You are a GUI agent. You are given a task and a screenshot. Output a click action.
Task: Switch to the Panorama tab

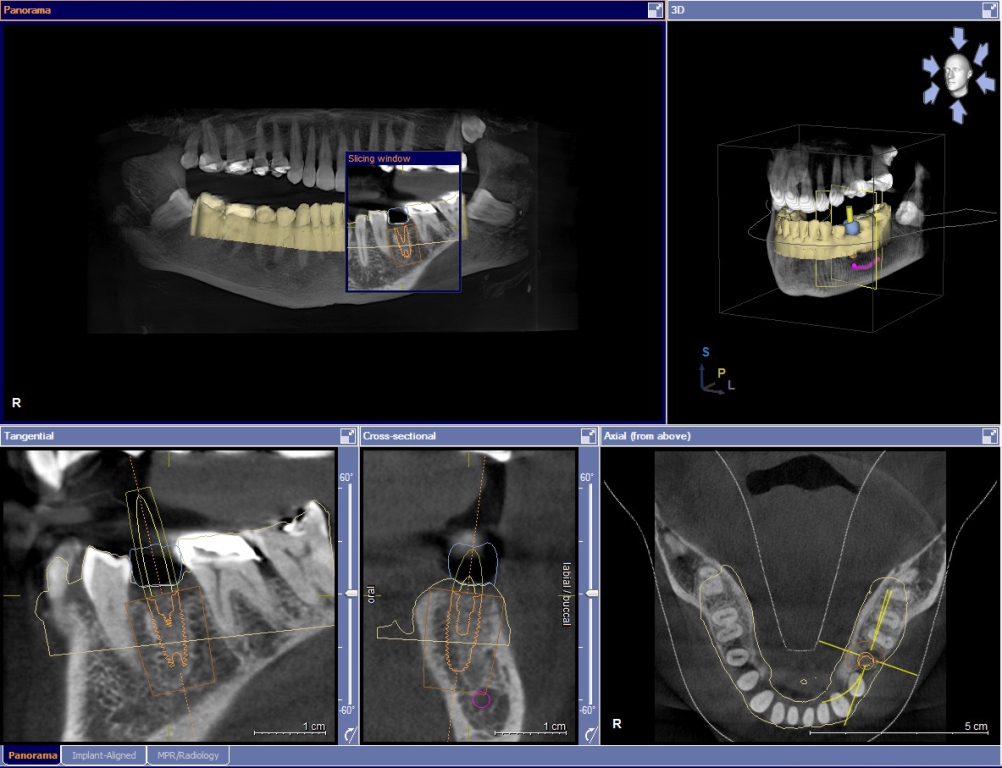[33, 755]
